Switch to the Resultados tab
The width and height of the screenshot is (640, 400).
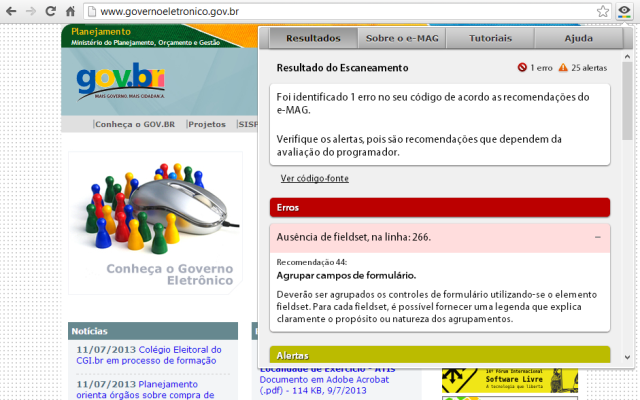click(314, 38)
